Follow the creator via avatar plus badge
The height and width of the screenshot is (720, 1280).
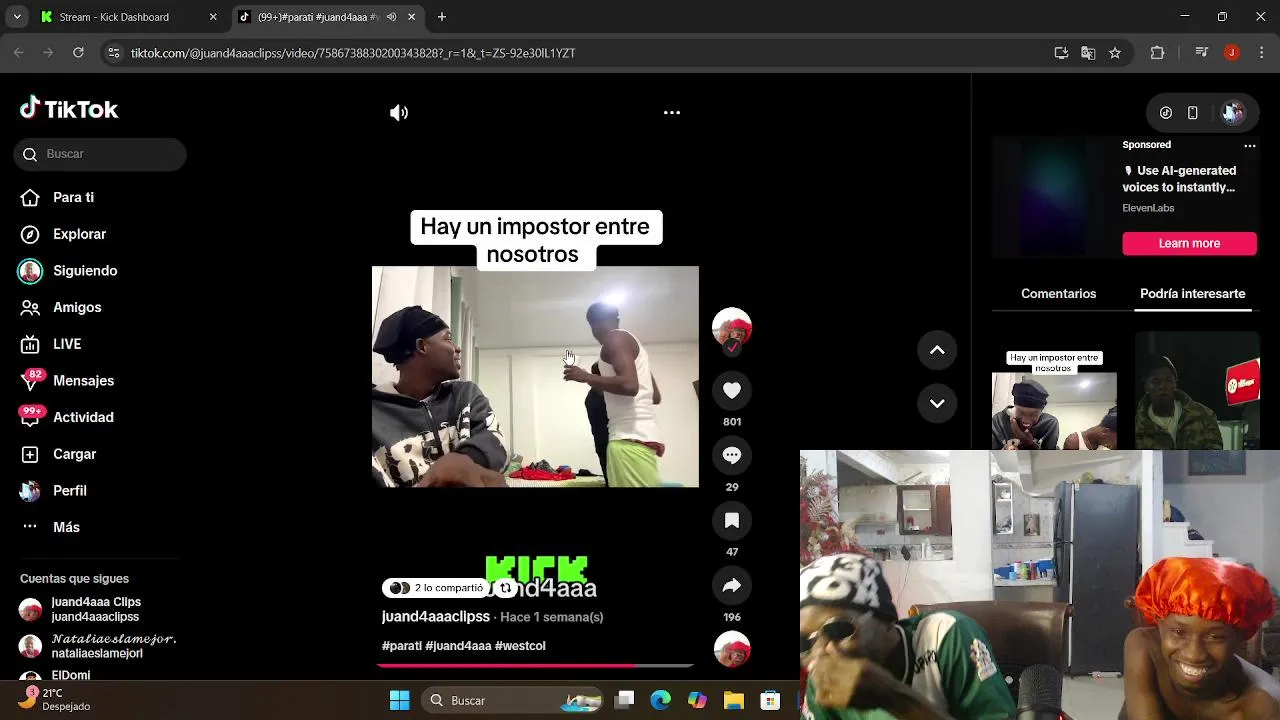click(732, 348)
